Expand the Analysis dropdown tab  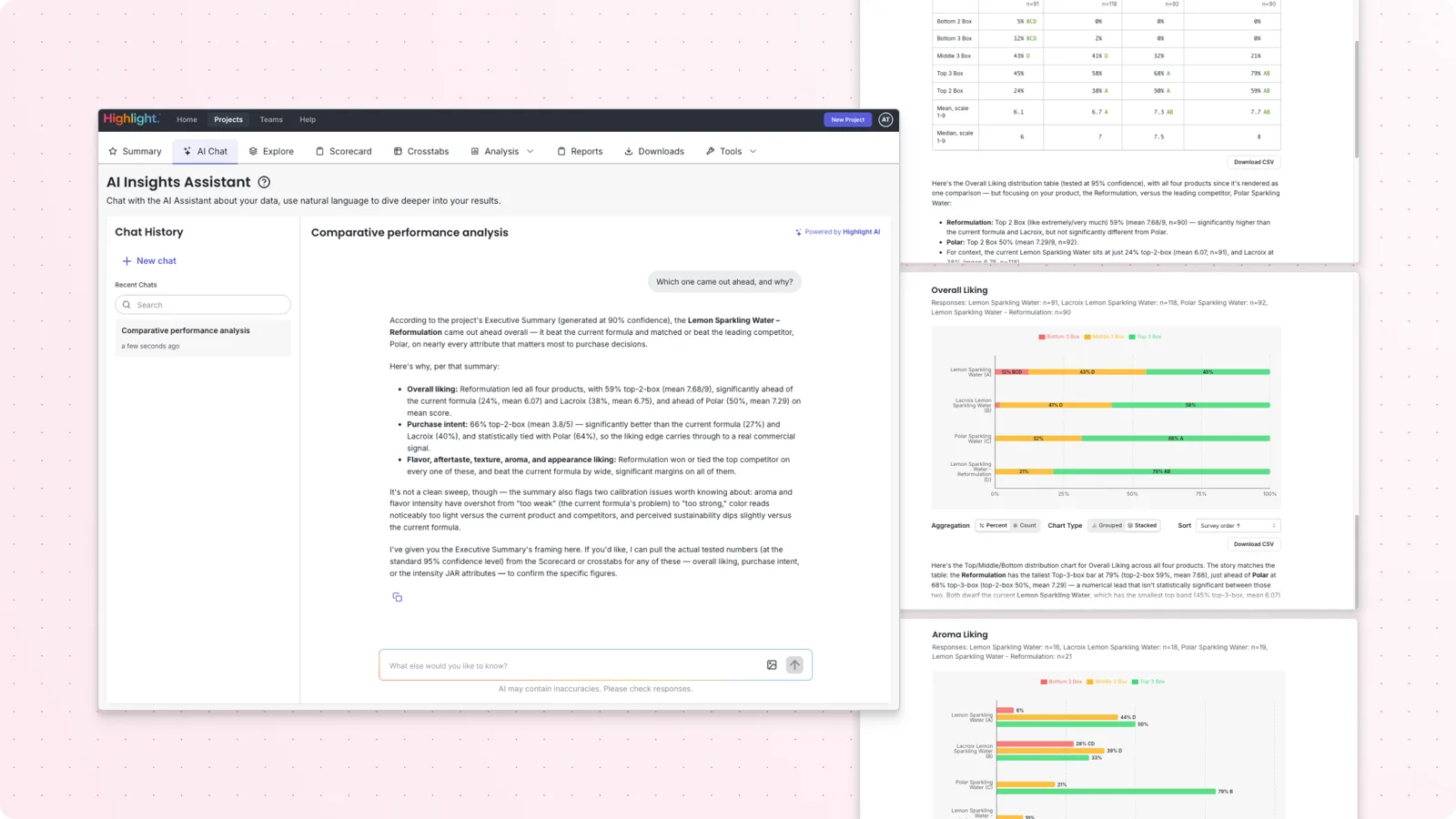click(x=502, y=151)
